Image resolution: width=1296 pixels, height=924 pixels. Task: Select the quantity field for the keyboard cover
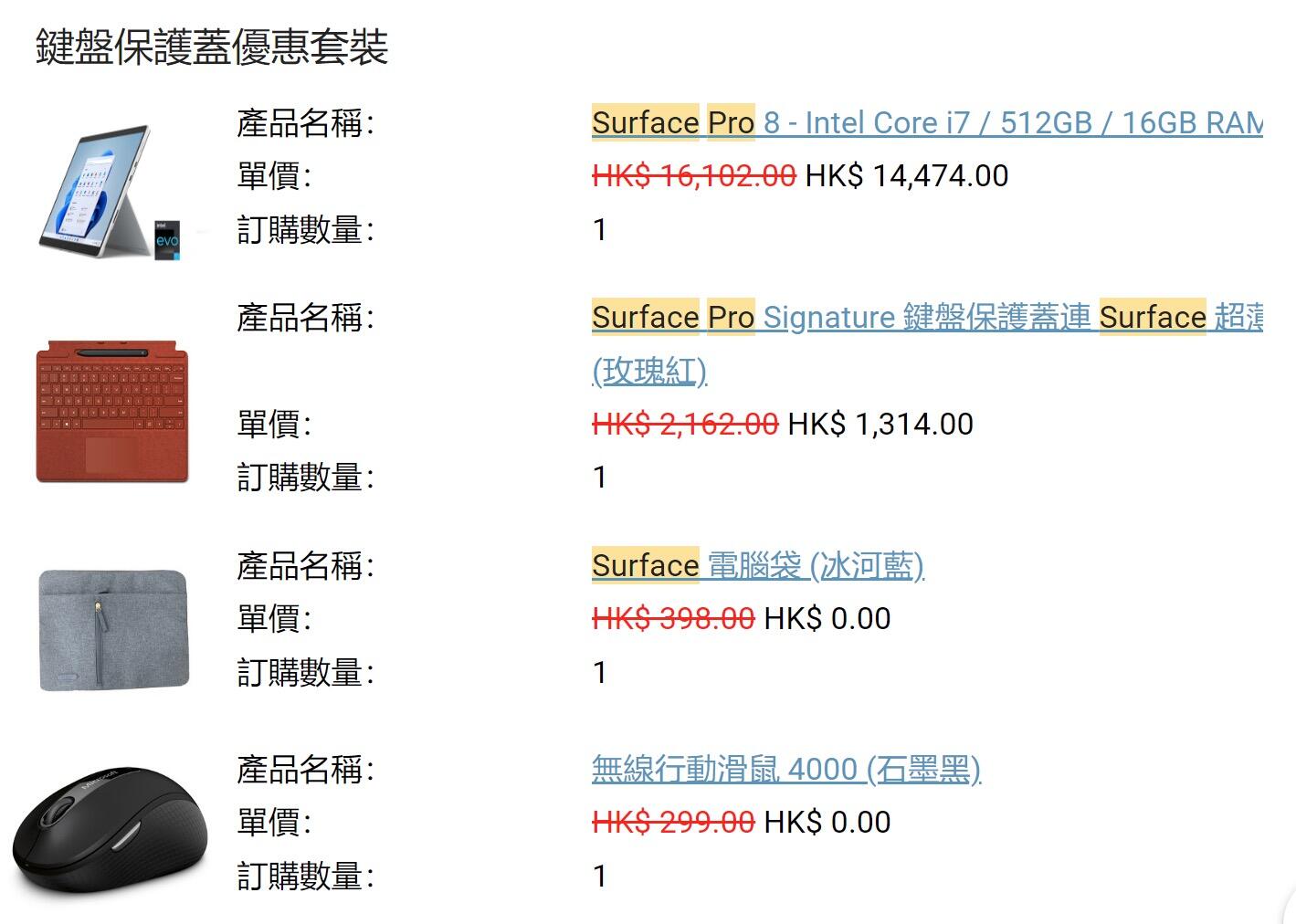[x=600, y=476]
